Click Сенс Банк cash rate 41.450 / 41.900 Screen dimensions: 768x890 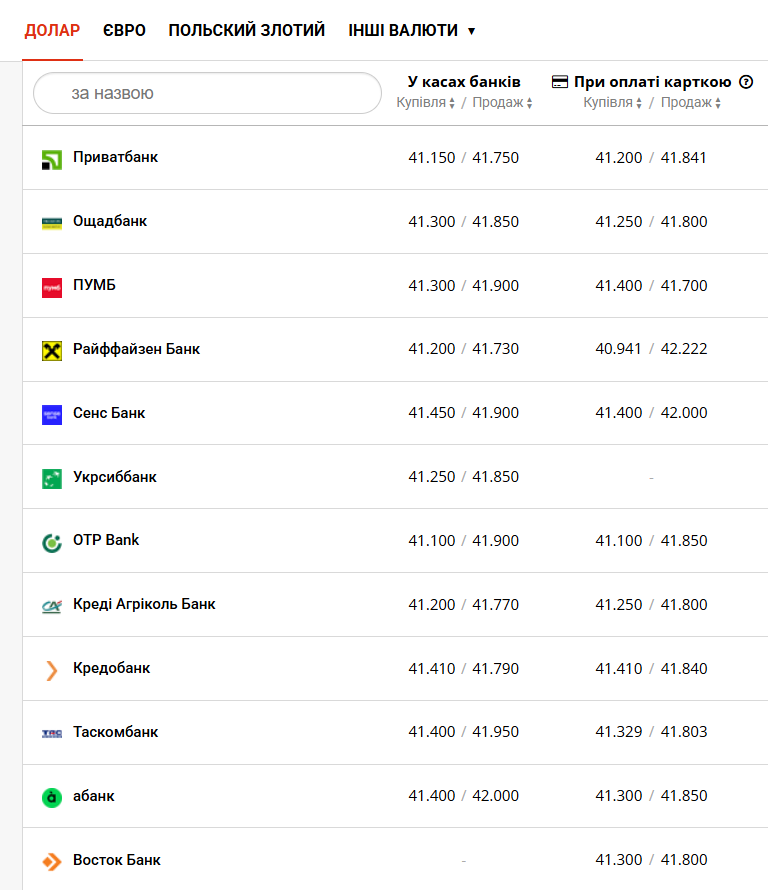coord(464,413)
